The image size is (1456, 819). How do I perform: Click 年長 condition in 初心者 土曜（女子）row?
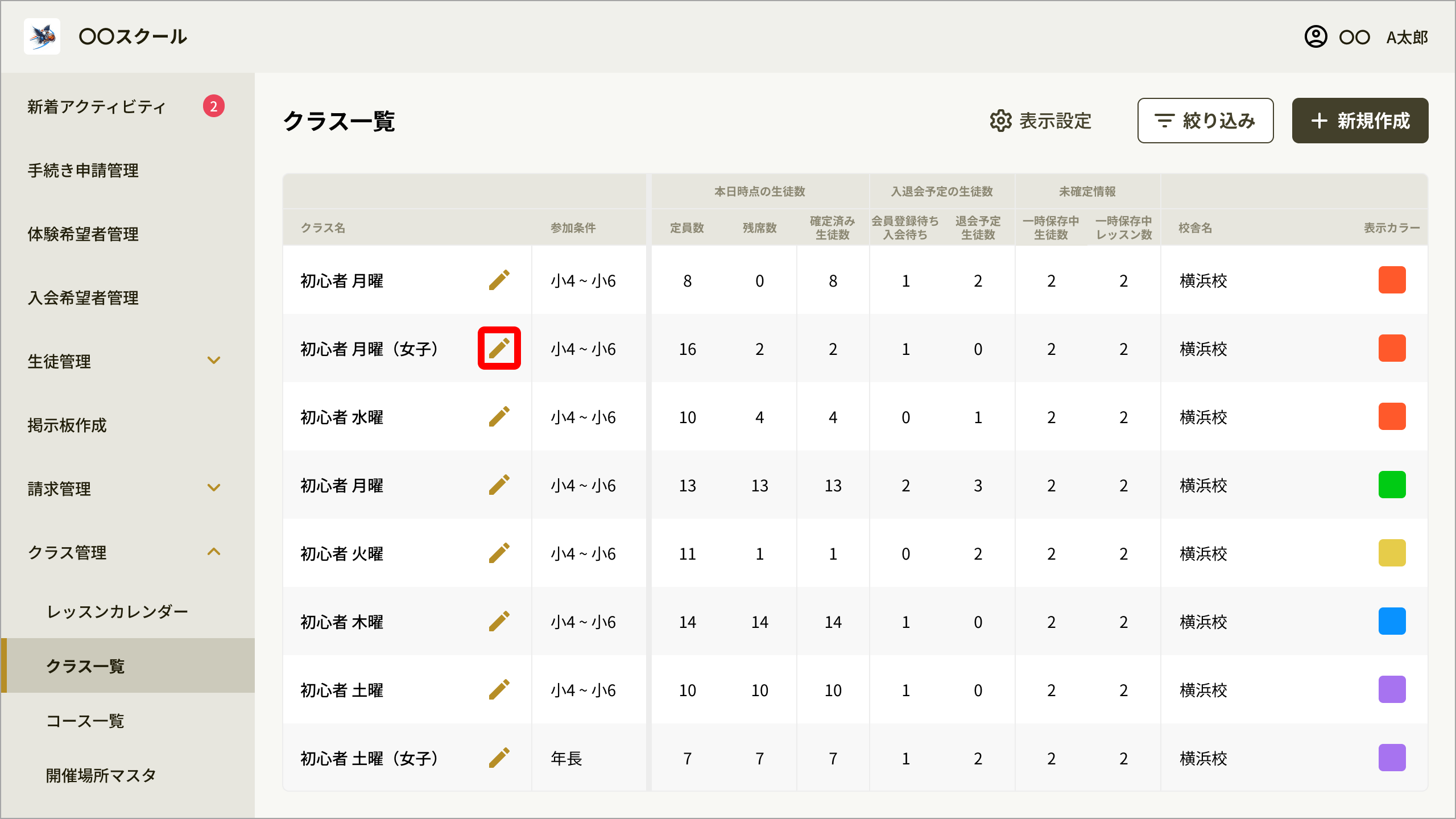tap(566, 758)
